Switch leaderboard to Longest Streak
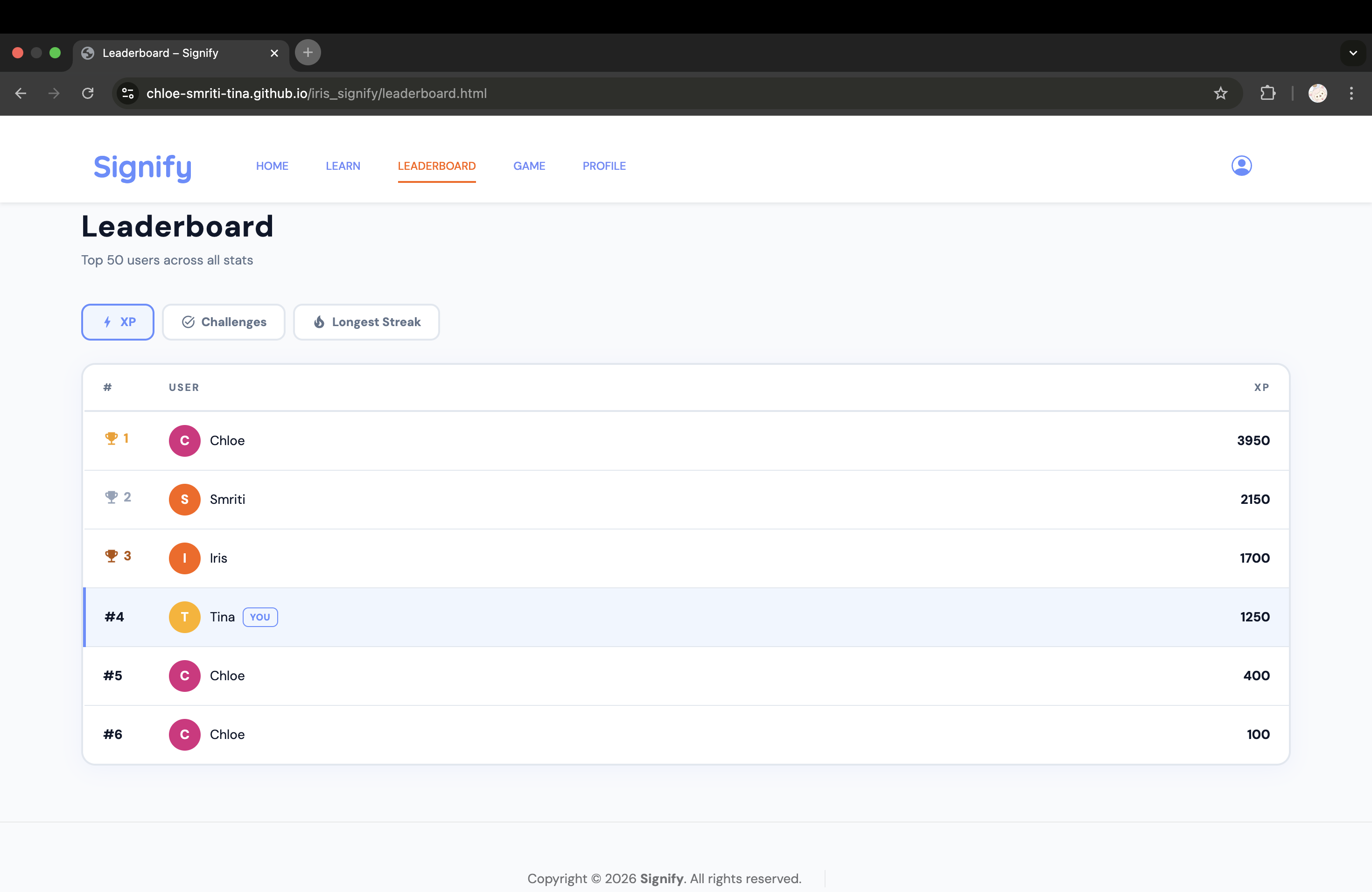Screen dimensions: 1372x892 tap(366, 322)
